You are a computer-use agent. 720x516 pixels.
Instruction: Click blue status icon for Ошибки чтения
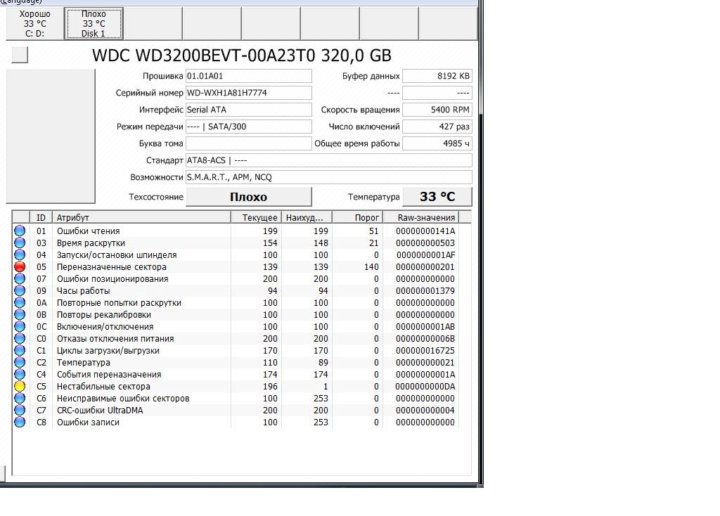(19, 231)
